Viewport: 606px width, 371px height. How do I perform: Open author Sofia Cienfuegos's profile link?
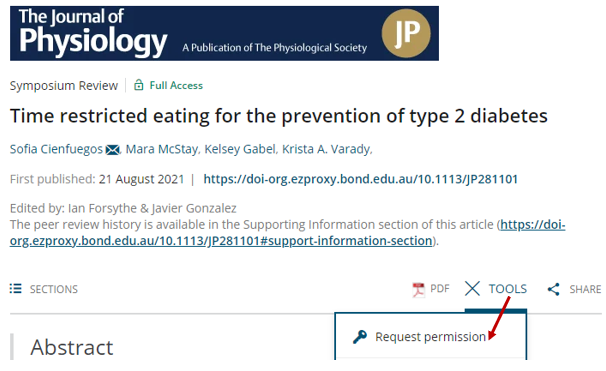pyautogui.click(x=56, y=149)
